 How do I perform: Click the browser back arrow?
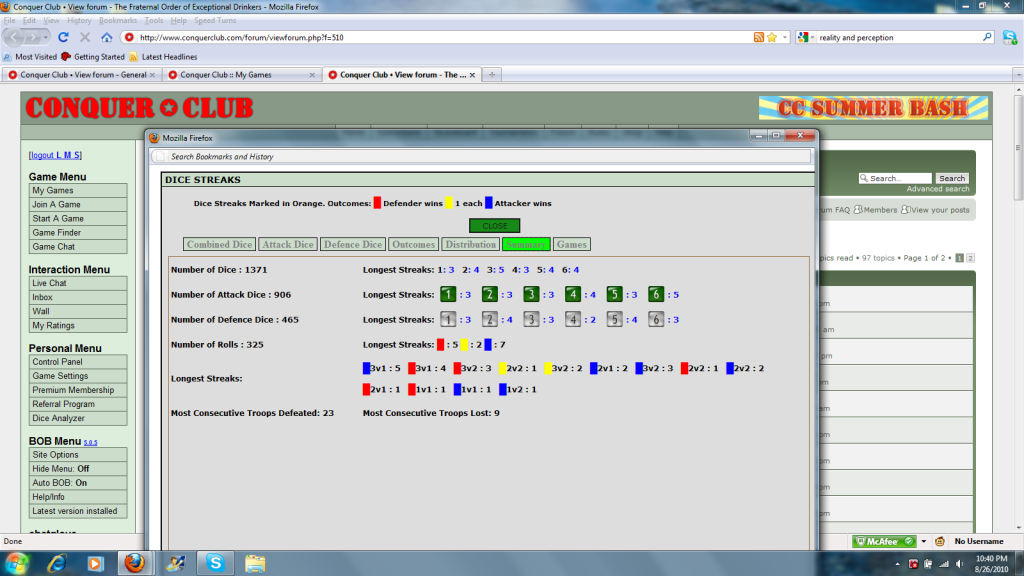[14, 37]
